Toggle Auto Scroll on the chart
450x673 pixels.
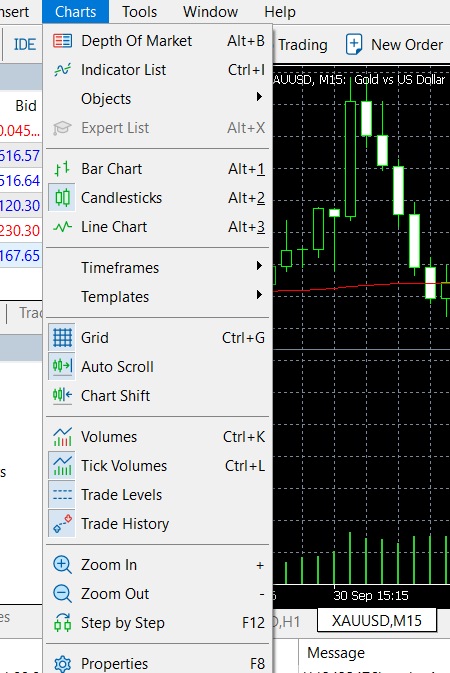(x=157, y=367)
